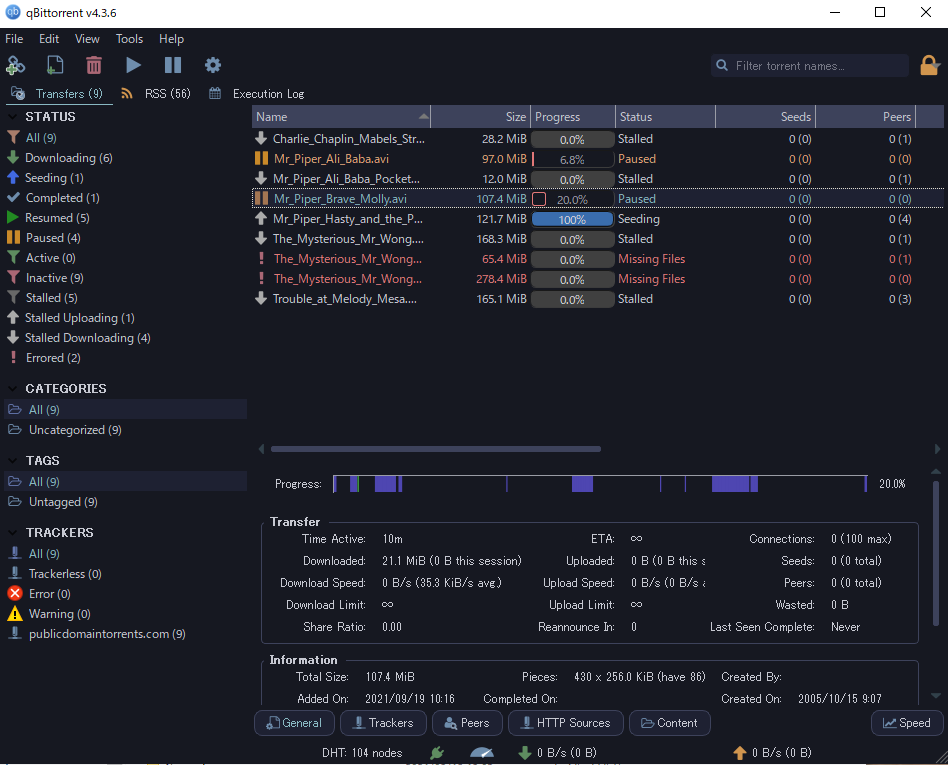Filter by Paused (4) status
This screenshot has width=948, height=765.
click(x=44, y=238)
